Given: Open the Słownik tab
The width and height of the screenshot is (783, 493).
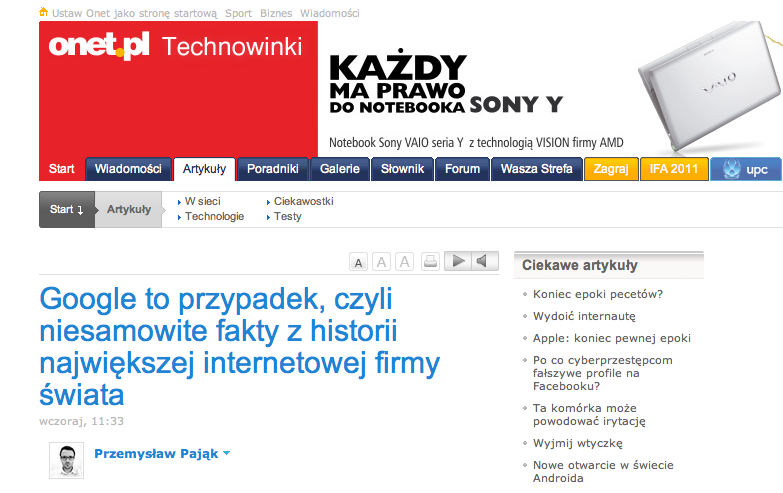Looking at the screenshot, I should [x=402, y=169].
